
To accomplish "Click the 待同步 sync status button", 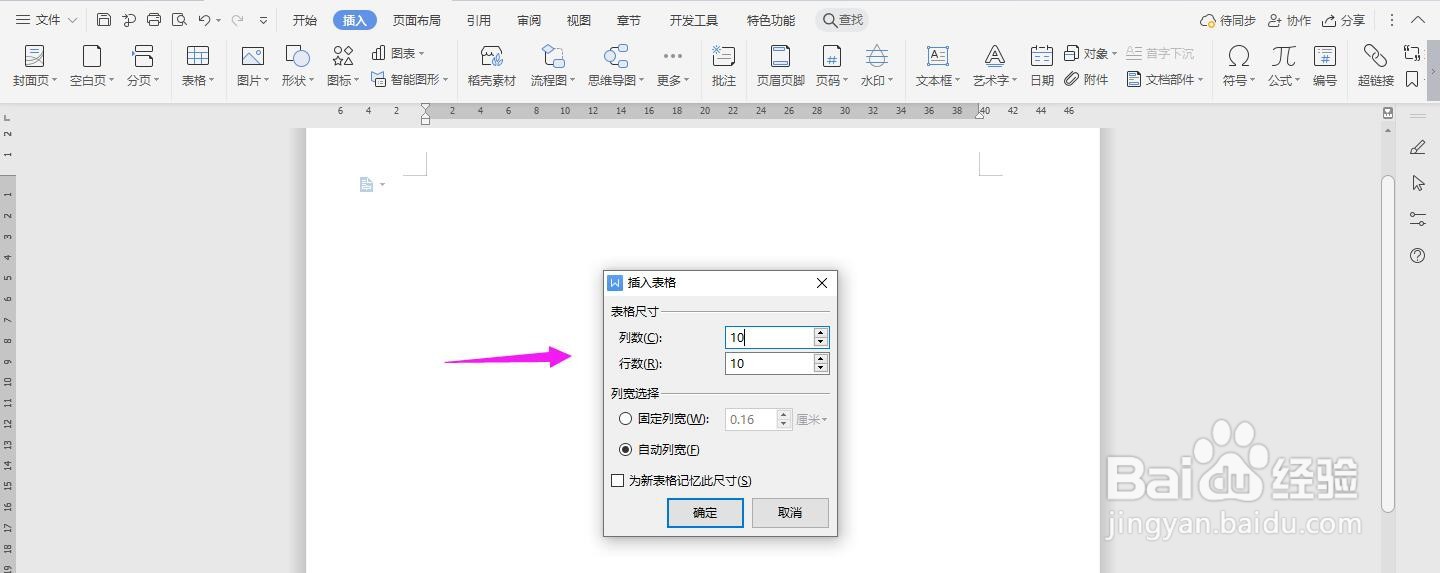I will [x=1228, y=20].
